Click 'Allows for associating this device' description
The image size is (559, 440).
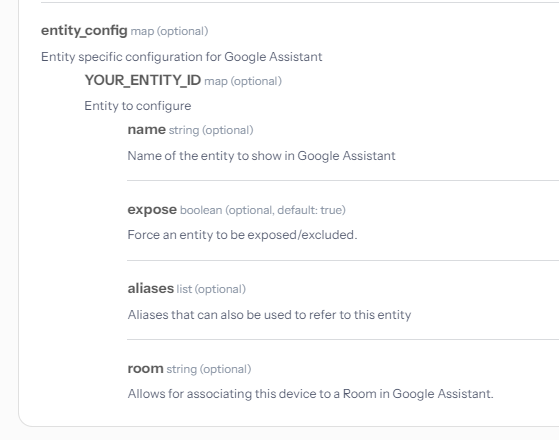tap(311, 394)
